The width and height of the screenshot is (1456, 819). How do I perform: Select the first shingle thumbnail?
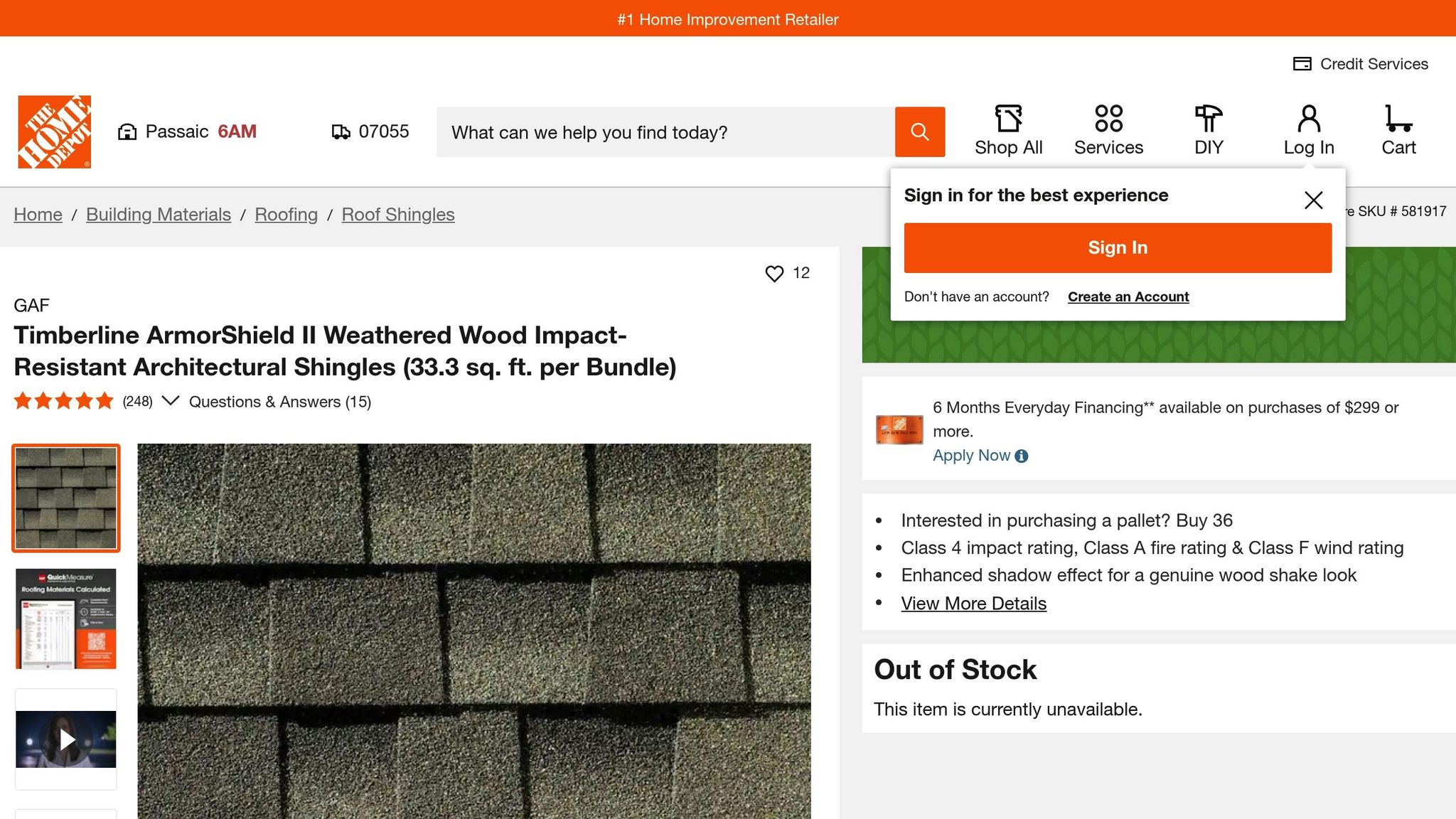pos(66,498)
